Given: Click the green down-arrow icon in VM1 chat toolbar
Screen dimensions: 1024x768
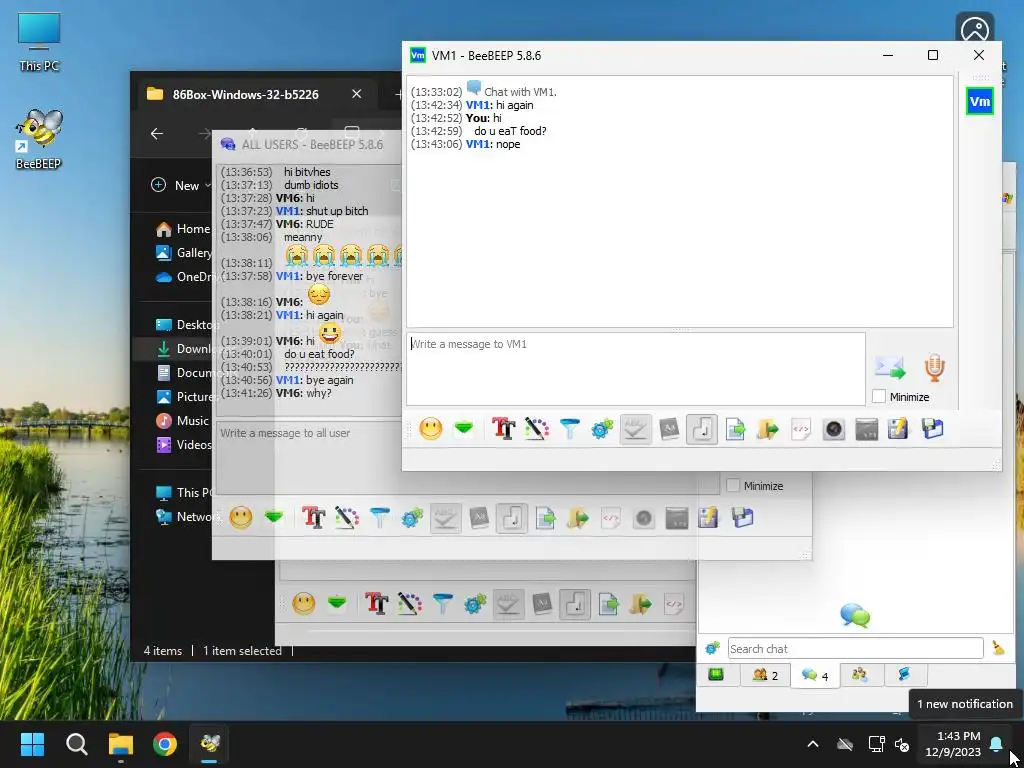Looking at the screenshot, I should (x=464, y=429).
